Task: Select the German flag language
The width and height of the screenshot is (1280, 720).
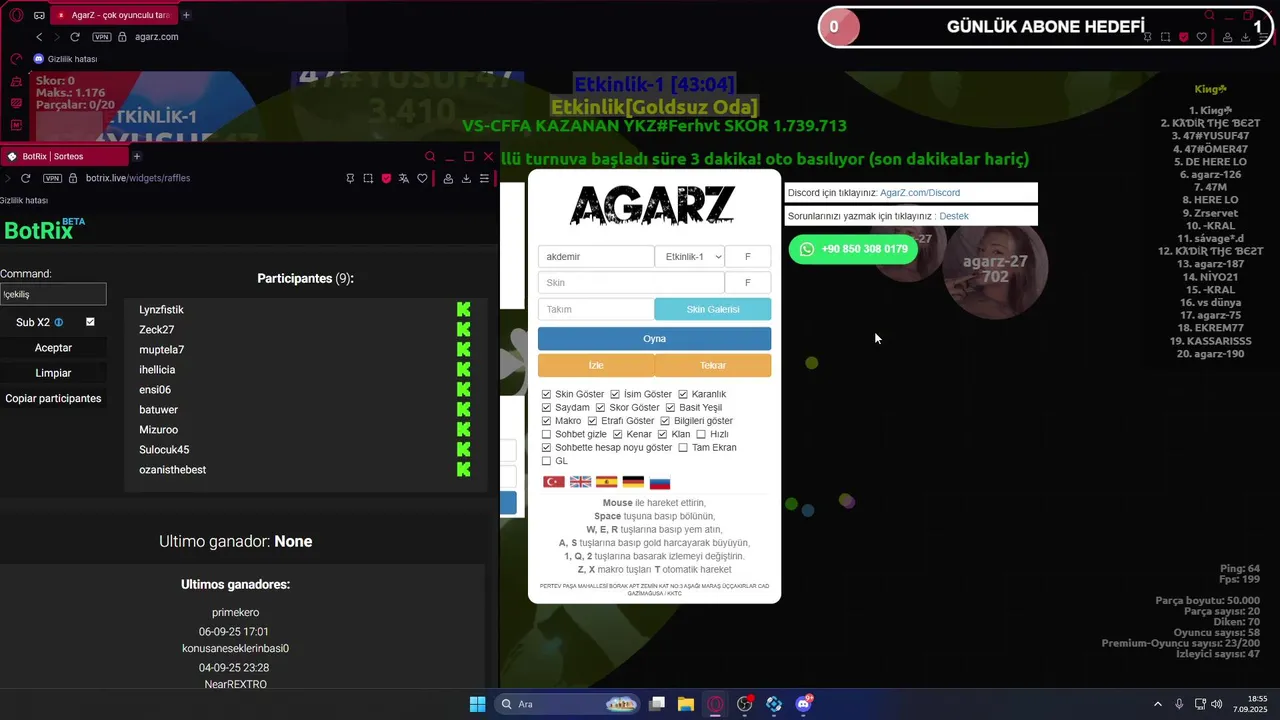Action: 633,482
